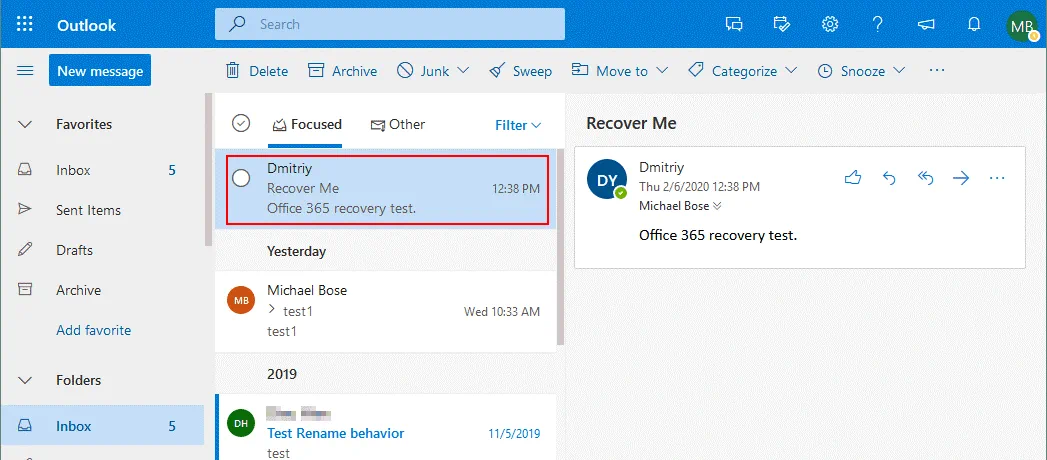Open the Help question mark

pos(877,25)
